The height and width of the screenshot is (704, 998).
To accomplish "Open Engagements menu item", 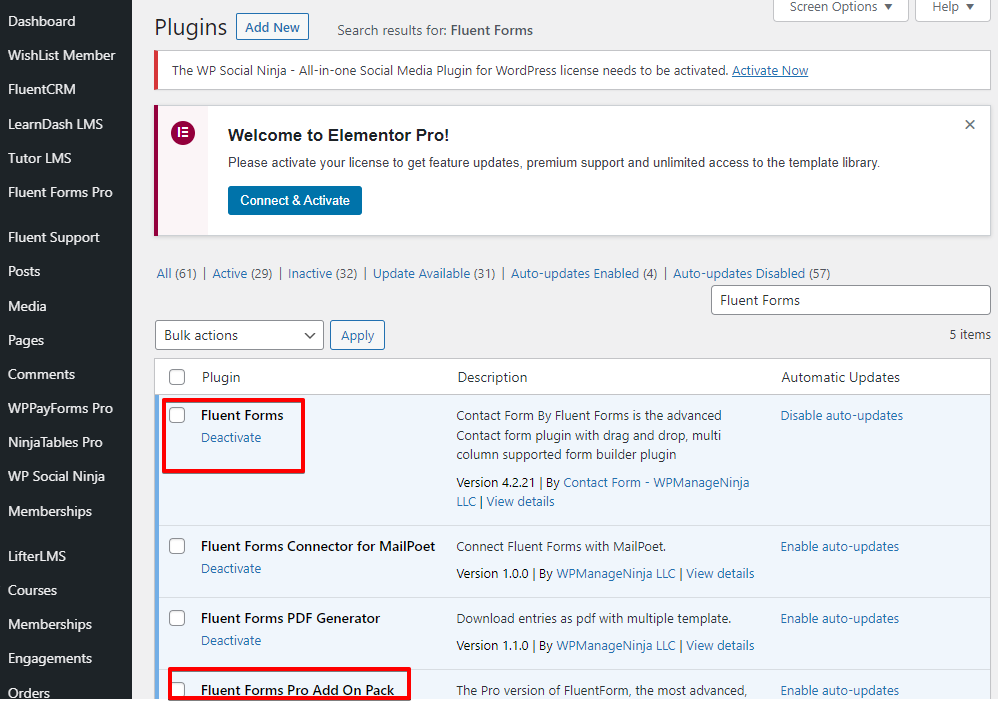I will click(x=50, y=659).
